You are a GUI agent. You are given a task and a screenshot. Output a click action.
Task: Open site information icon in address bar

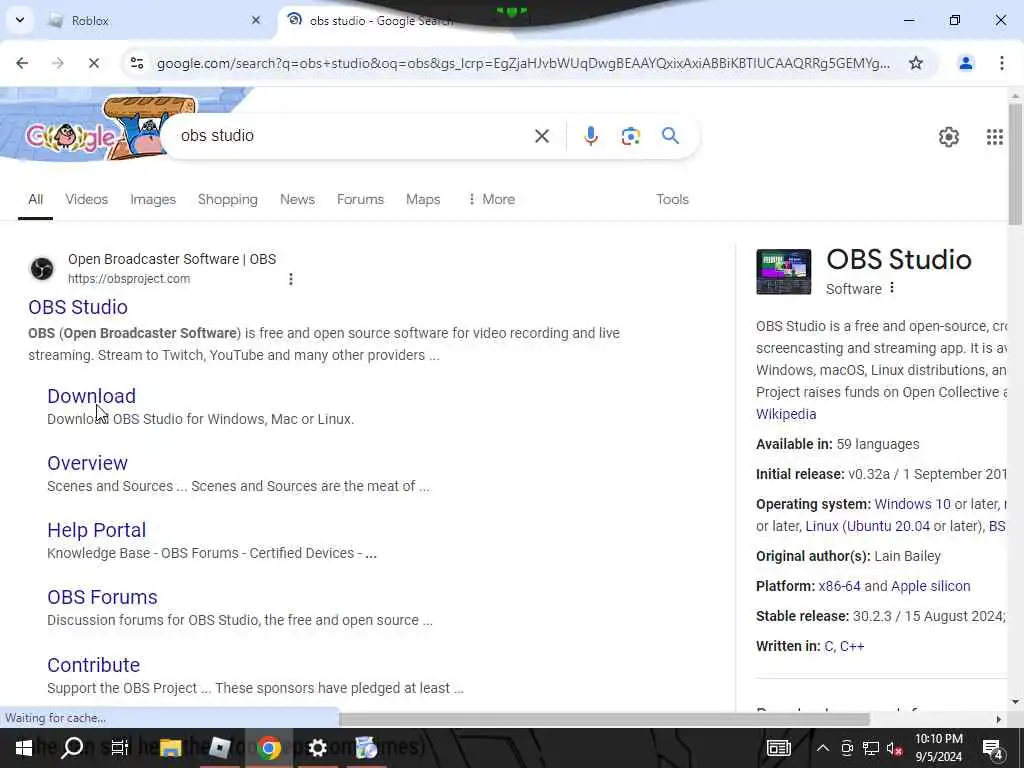coord(137,63)
